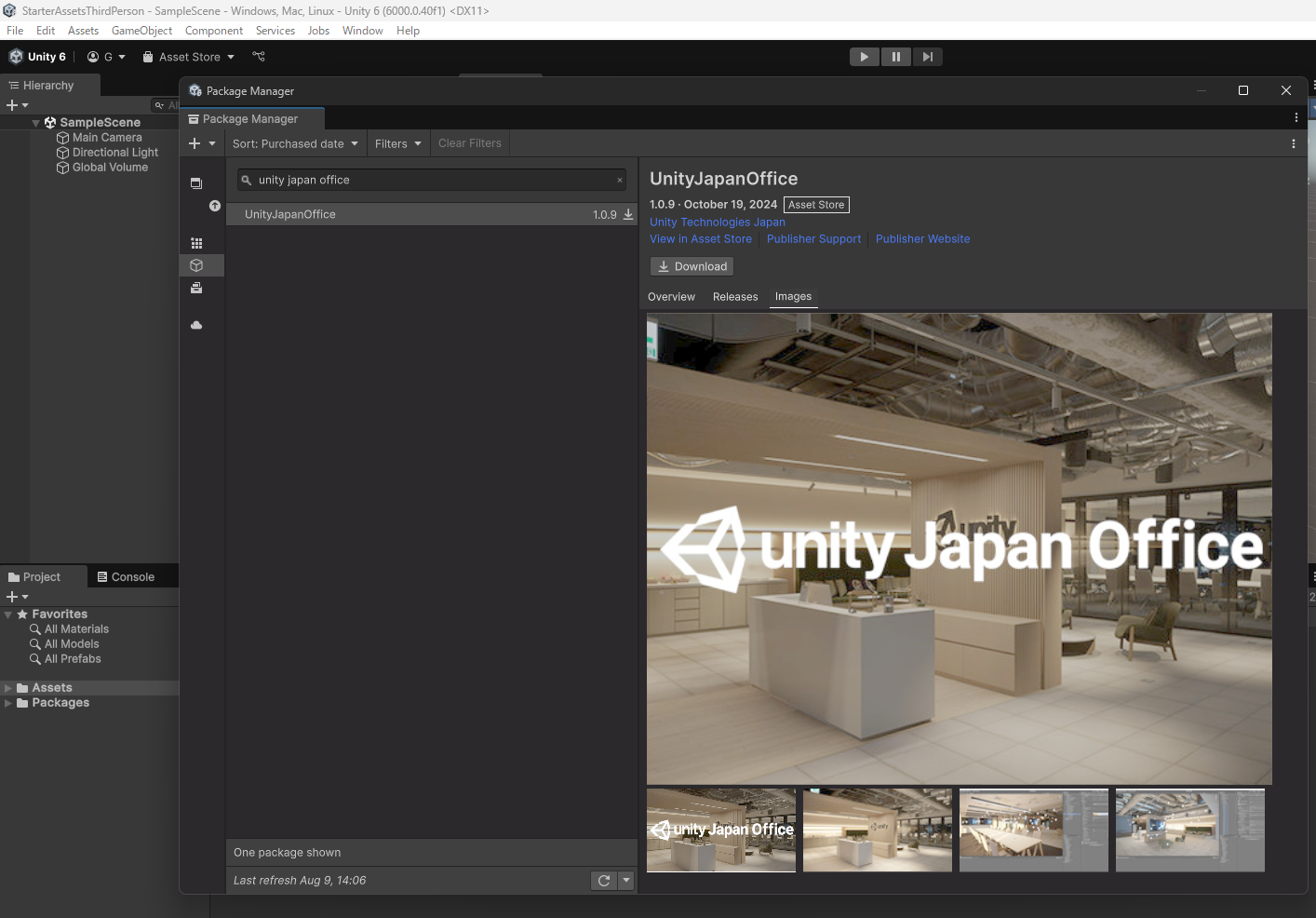Viewport: 1316px width, 918px height.
Task: Open the Window menu
Action: pos(363,31)
